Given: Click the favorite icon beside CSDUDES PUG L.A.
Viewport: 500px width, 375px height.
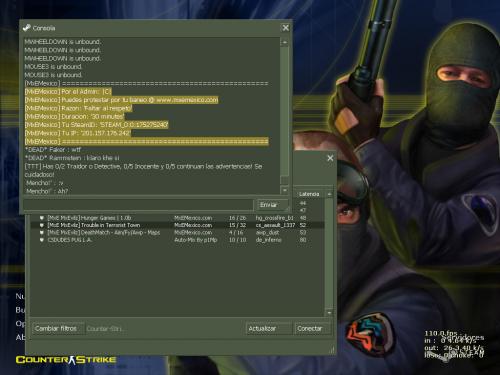Looking at the screenshot, I should (x=42, y=240).
